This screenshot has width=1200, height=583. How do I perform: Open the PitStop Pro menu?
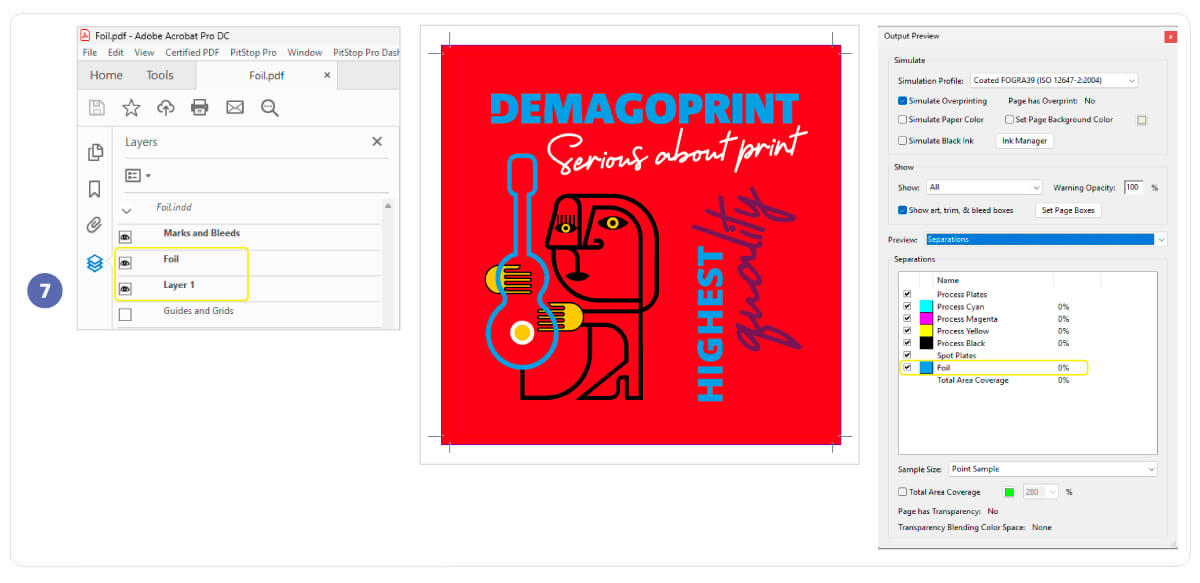tap(253, 52)
